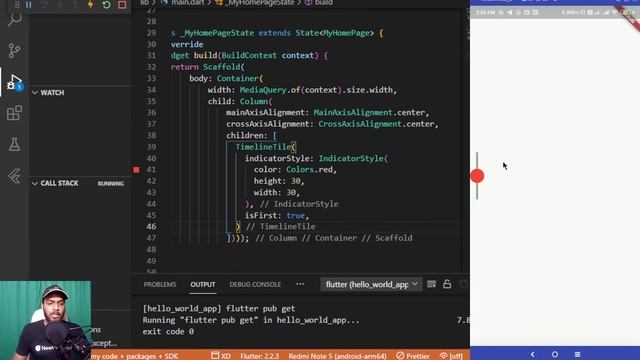This screenshot has width=640, height=360.
Task: Open the Source Control view
Action: [x=14, y=51]
